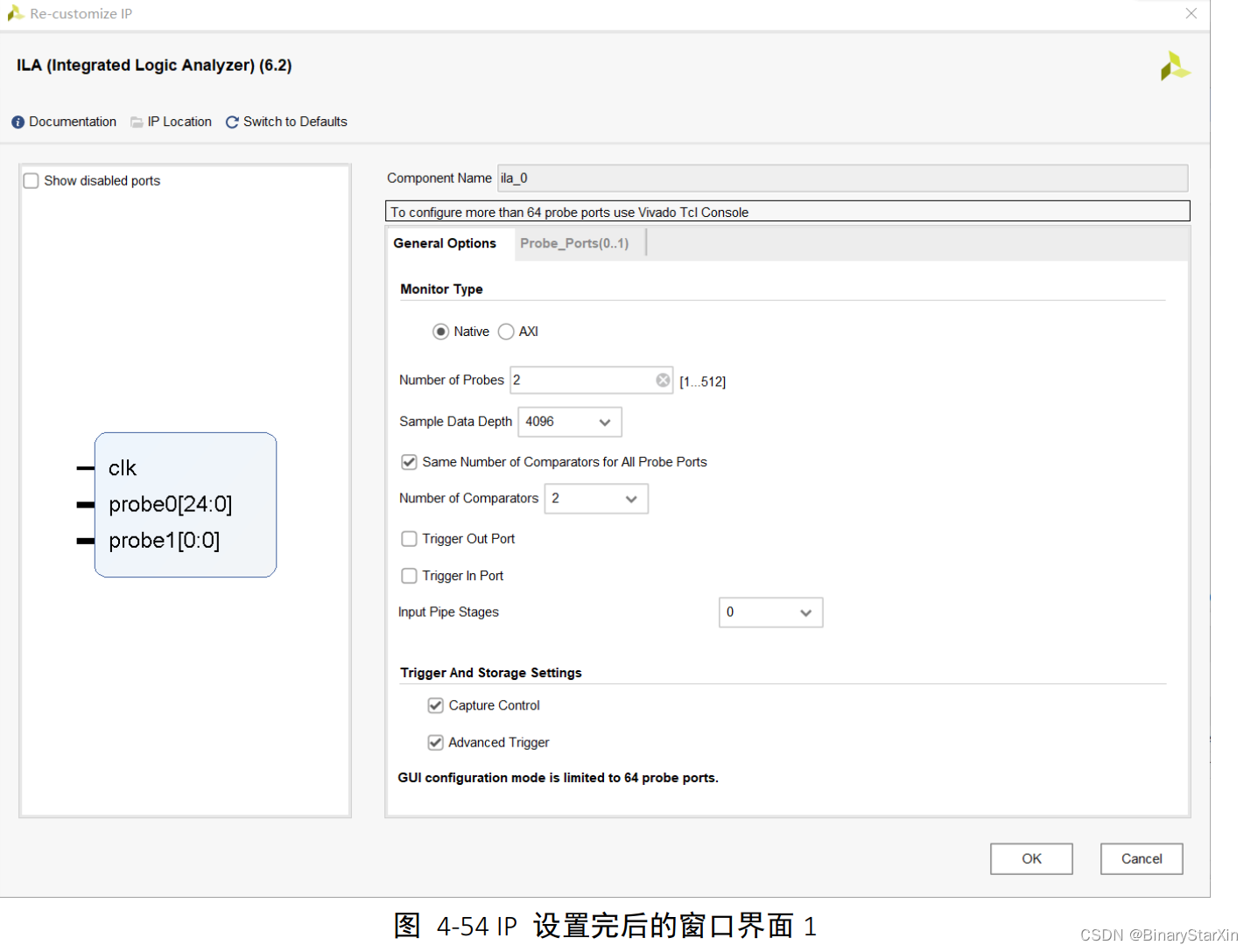Viewport: 1251px width, 952px height.
Task: Open the IP Location link
Action: coord(179,122)
